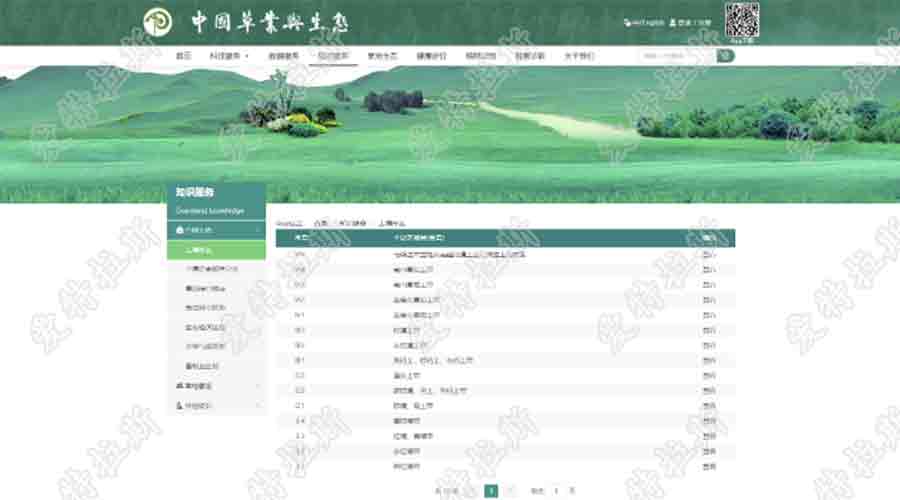Click the QR code image in header
Image resolution: width=900 pixels, height=500 pixels.
(742, 20)
